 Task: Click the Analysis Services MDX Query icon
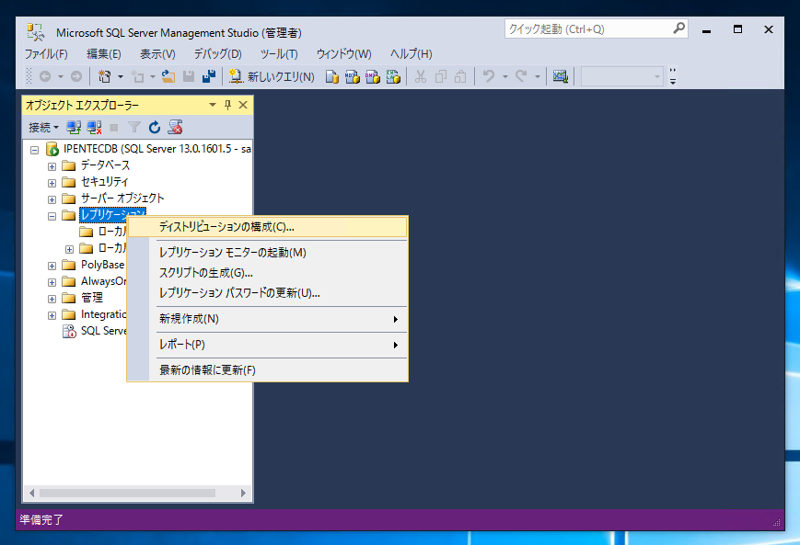click(353, 77)
